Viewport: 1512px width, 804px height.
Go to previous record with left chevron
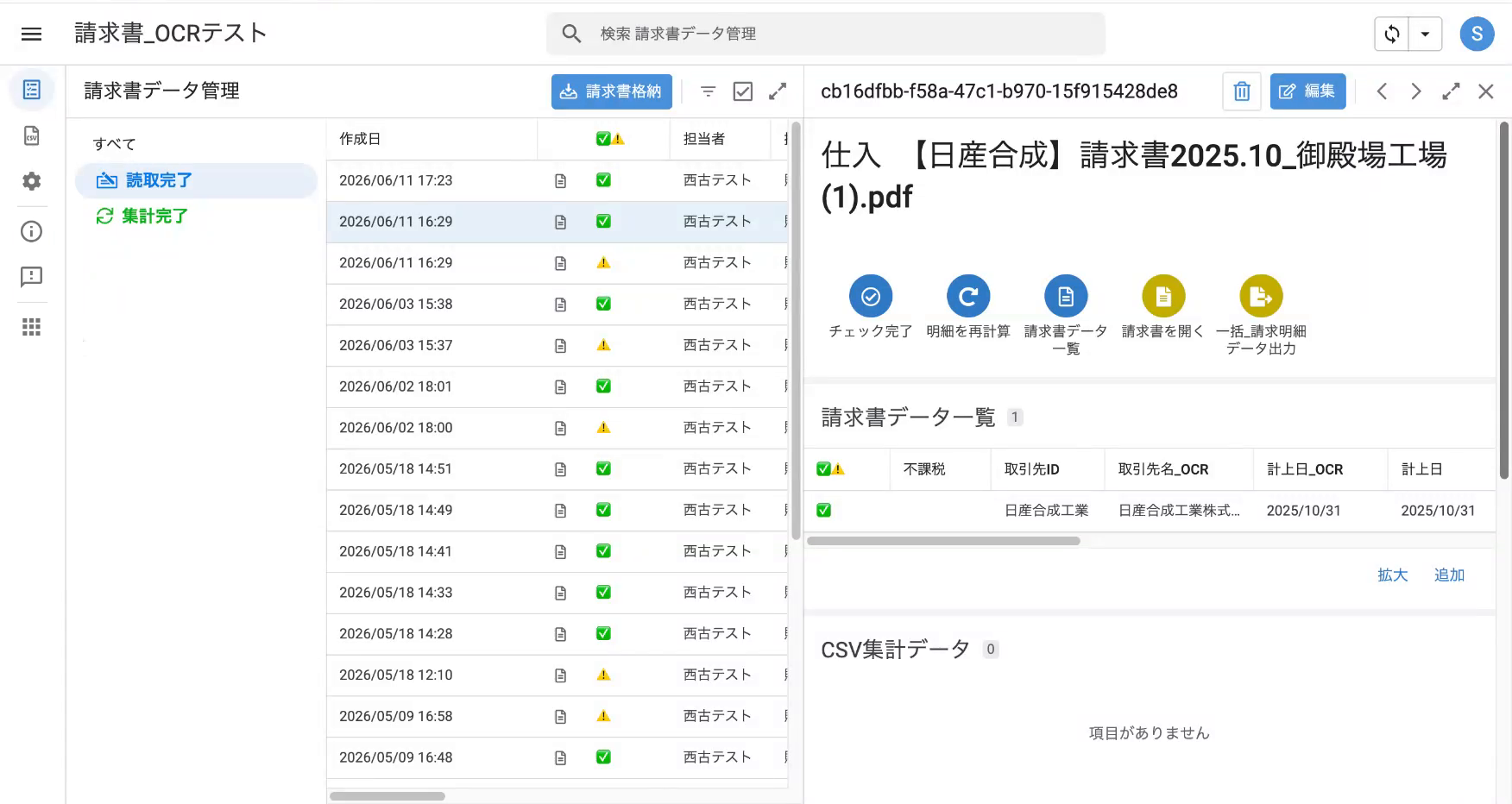click(1382, 91)
